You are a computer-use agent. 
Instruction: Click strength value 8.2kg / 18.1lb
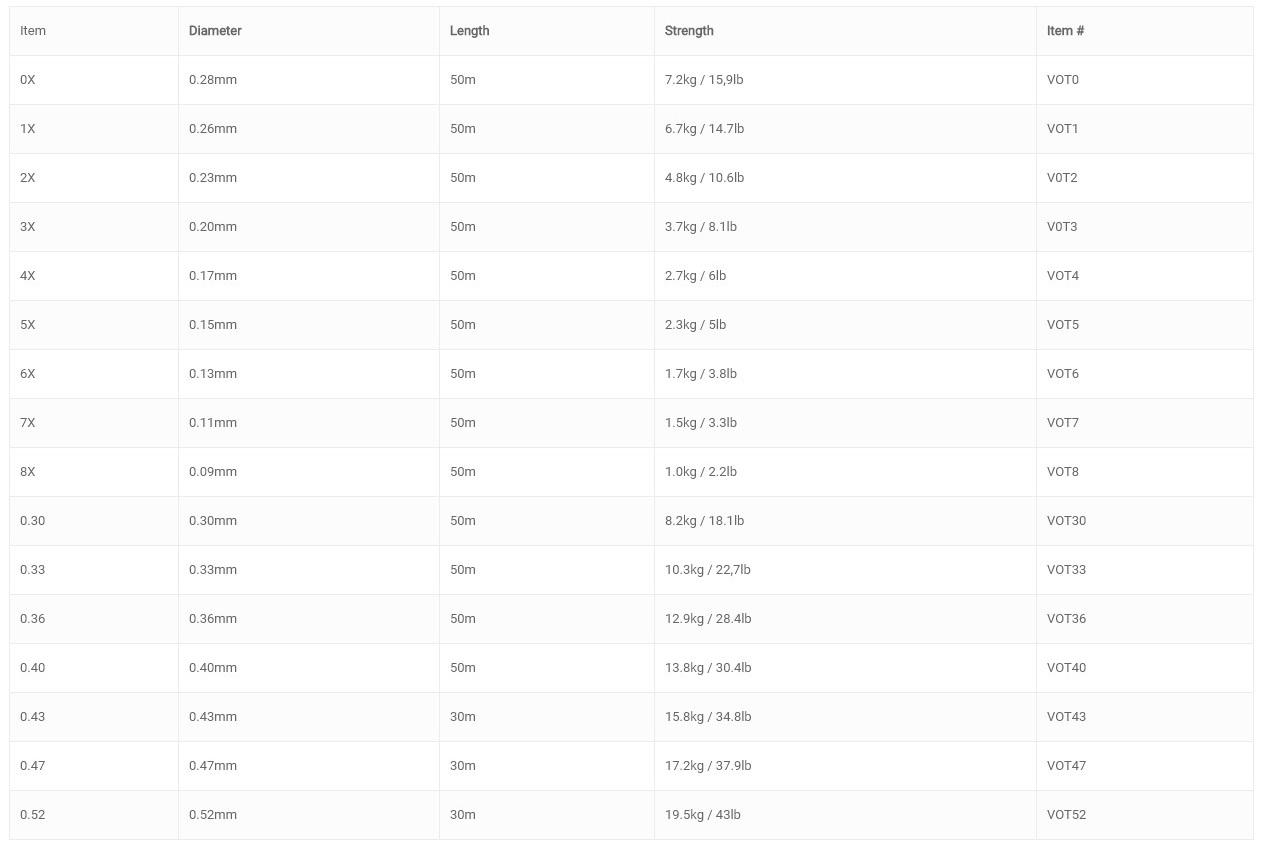click(x=704, y=521)
